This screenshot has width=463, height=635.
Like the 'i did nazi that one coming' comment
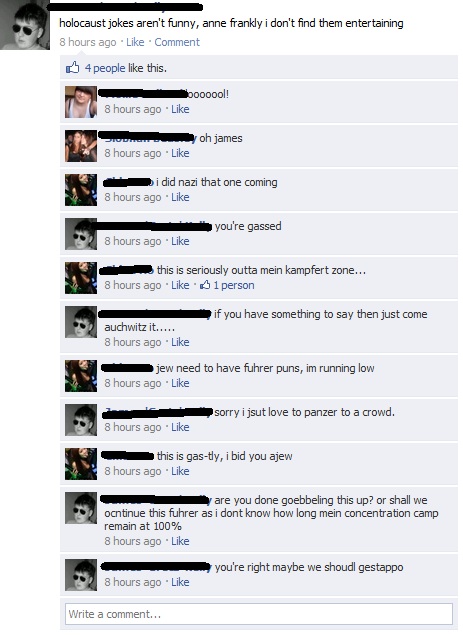point(180,197)
